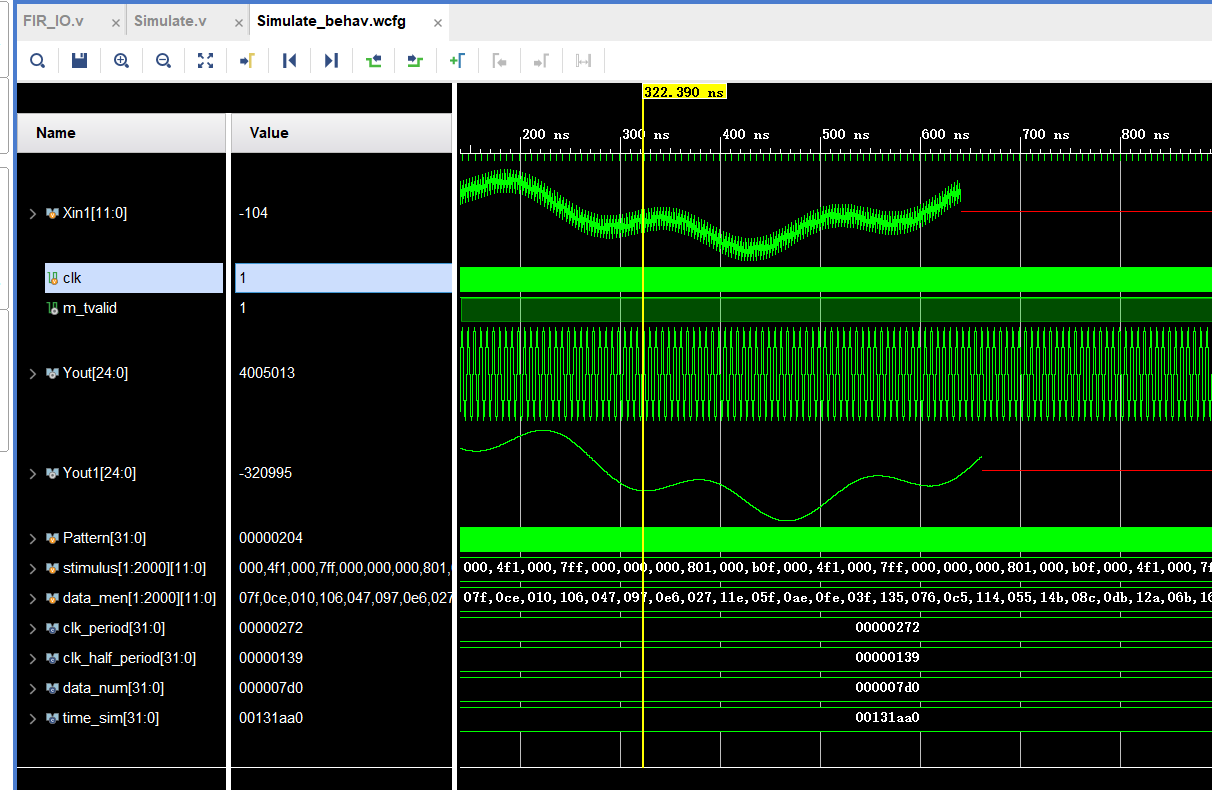Viewport: 1212px width, 790px height.
Task: Expand the stimulus[1:2000][11:0] array
Action: [32, 568]
